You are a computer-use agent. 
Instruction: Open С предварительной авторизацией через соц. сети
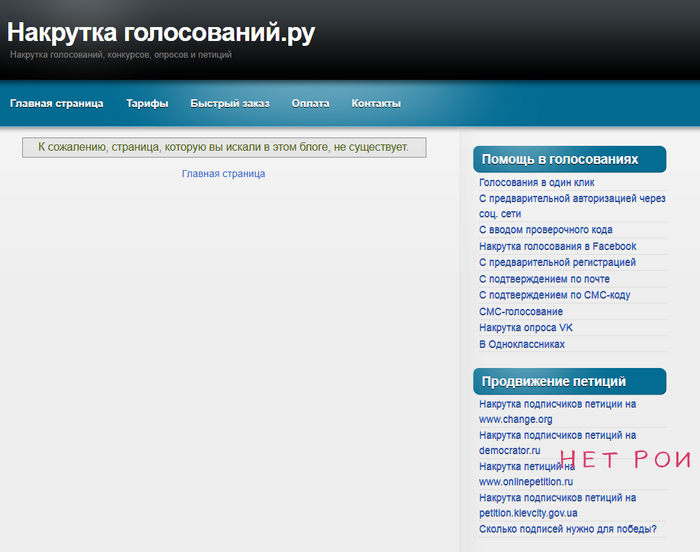(x=572, y=206)
